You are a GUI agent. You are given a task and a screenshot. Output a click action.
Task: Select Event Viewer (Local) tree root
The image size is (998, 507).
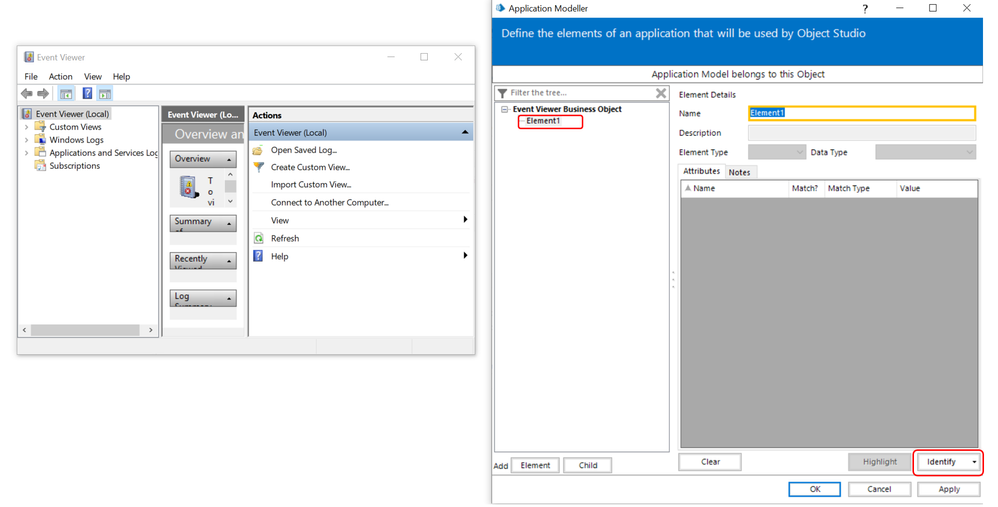click(x=73, y=114)
